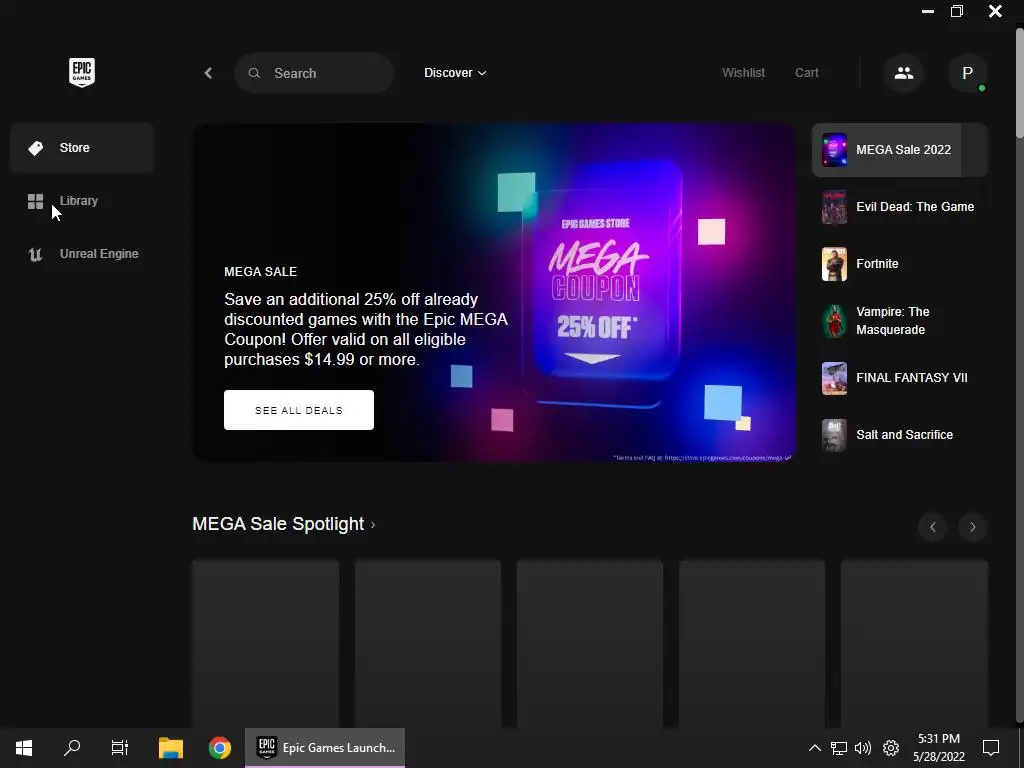This screenshot has height=768, width=1024.
Task: Click the Epic Games logo
Action: pyautogui.click(x=82, y=72)
